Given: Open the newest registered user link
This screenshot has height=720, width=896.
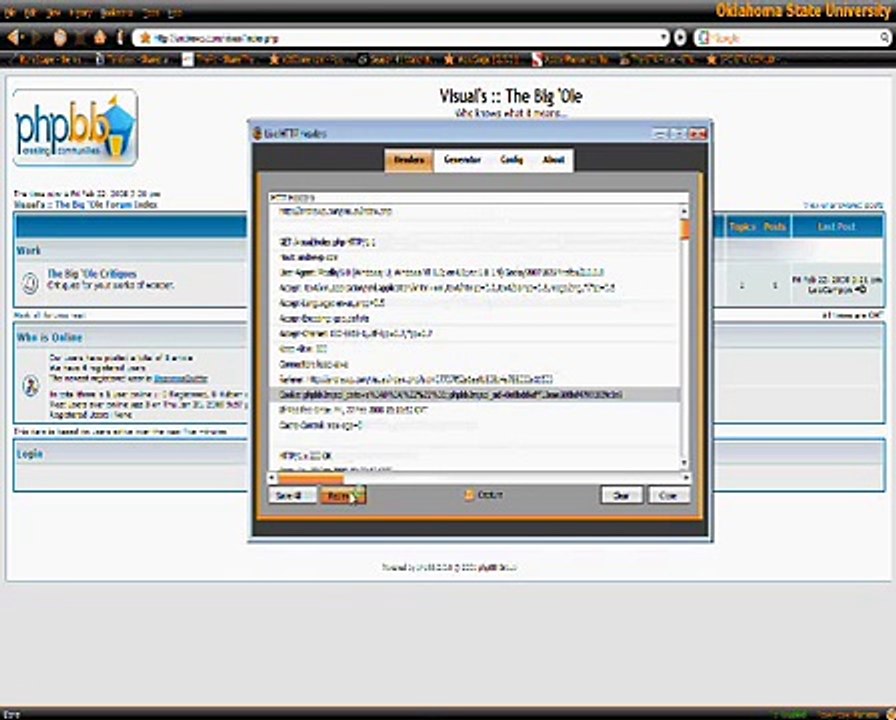Looking at the screenshot, I should pos(181,378).
